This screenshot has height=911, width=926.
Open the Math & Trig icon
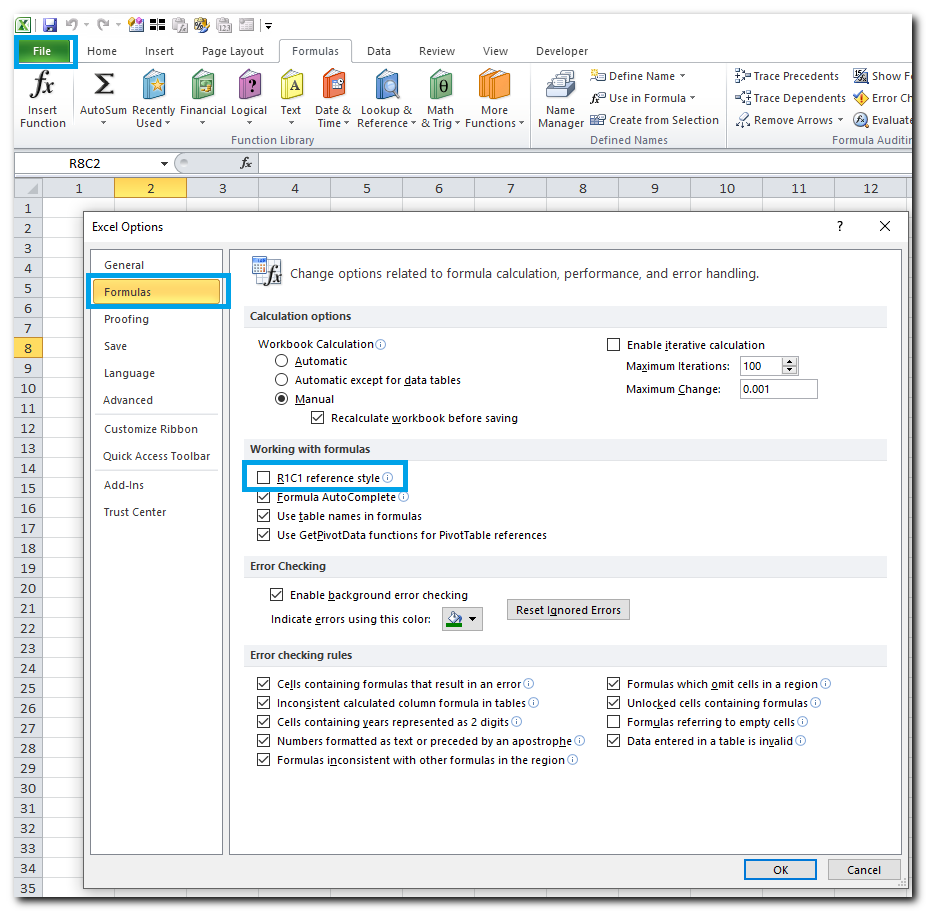(440, 85)
